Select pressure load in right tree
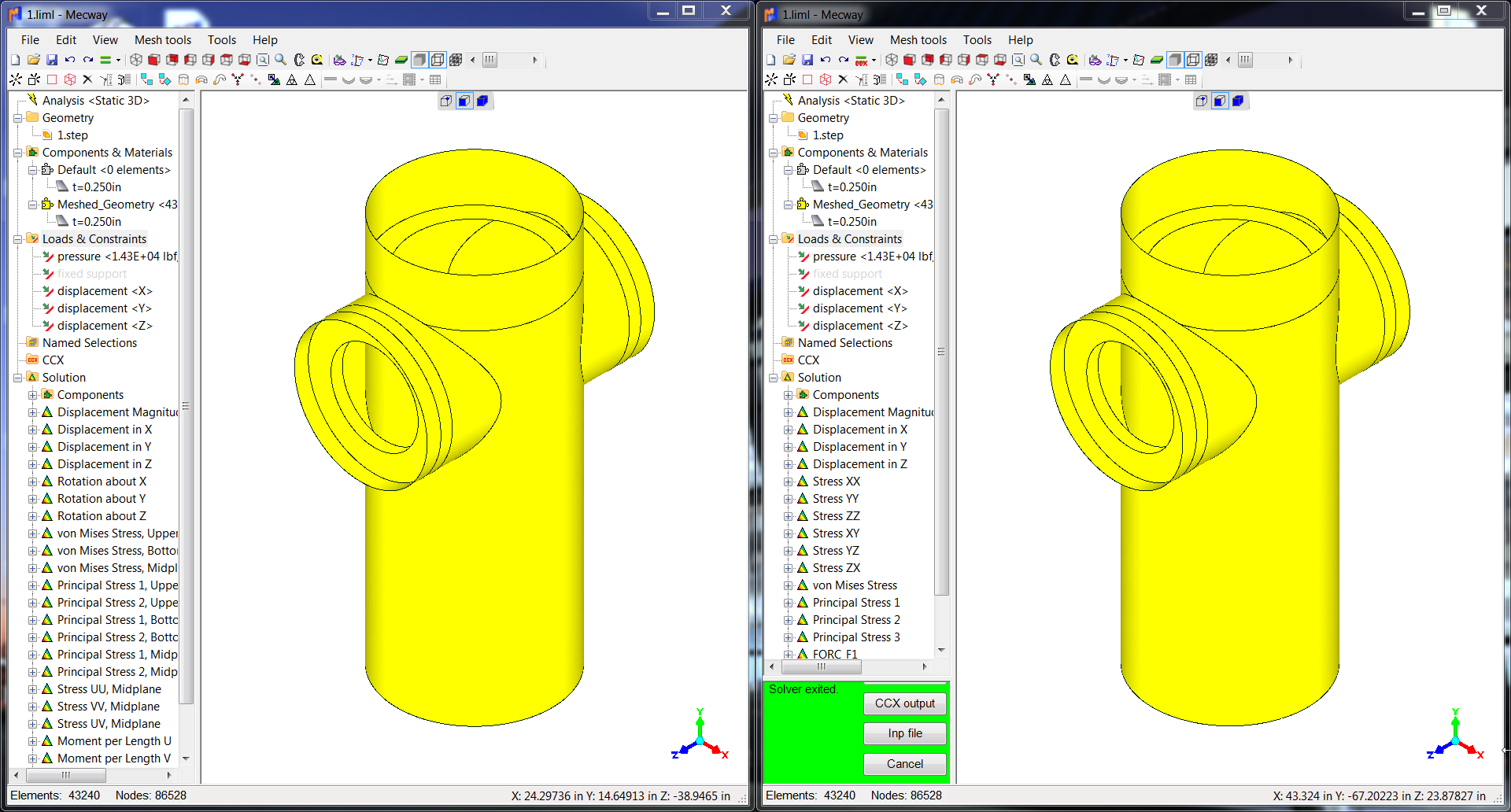 (x=873, y=257)
